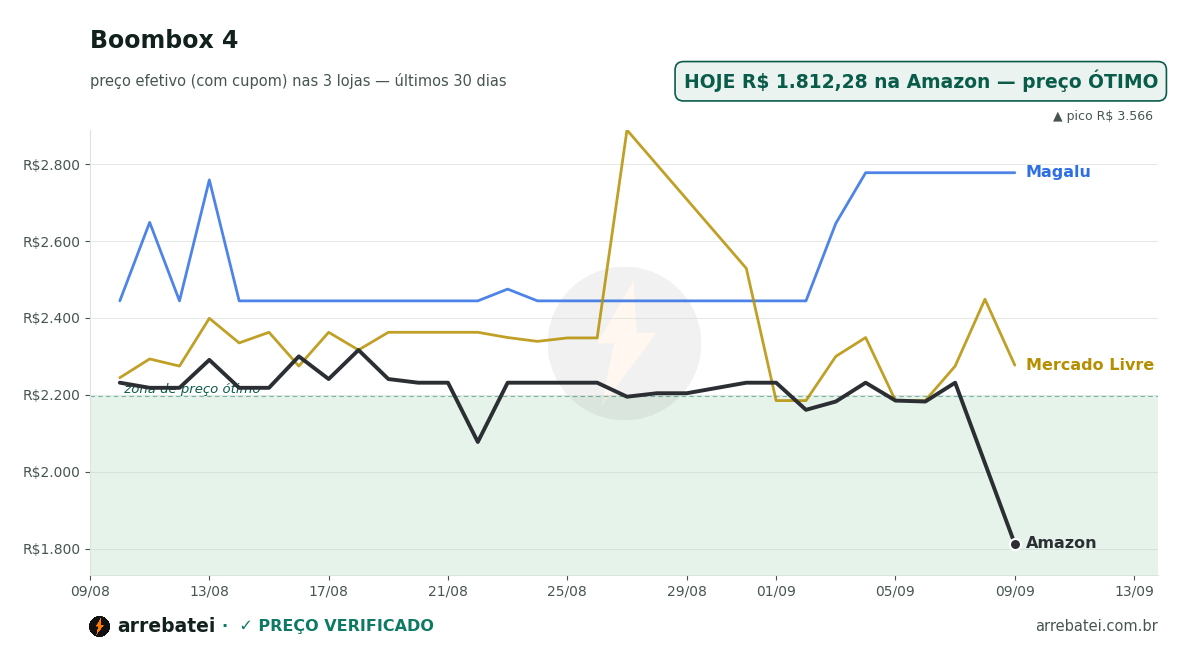Image resolution: width=1200 pixels, height=650 pixels.
Task: Select the Mercado Livre series label
Action: tap(1090, 365)
